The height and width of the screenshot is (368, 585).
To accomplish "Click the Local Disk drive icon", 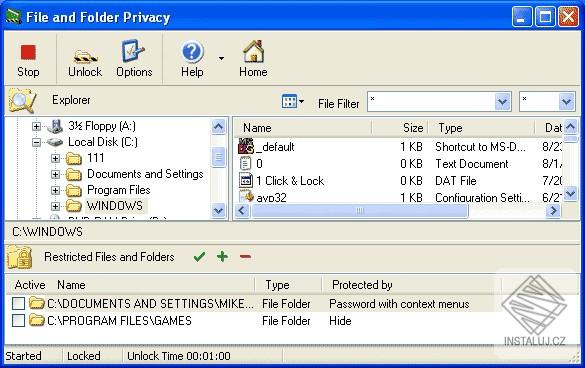I will pyautogui.click(x=55, y=143).
